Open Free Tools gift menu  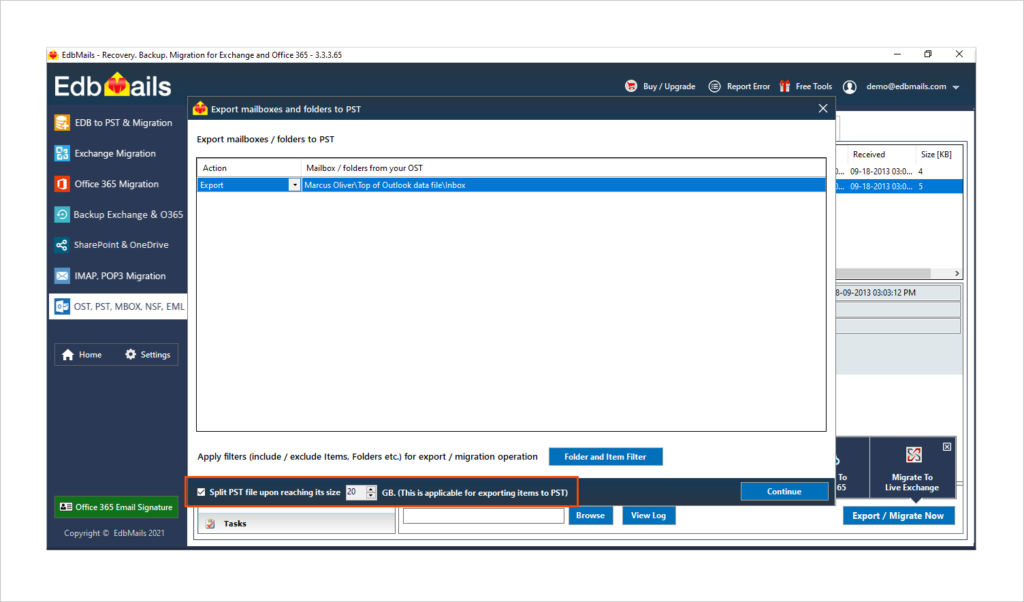(805, 86)
